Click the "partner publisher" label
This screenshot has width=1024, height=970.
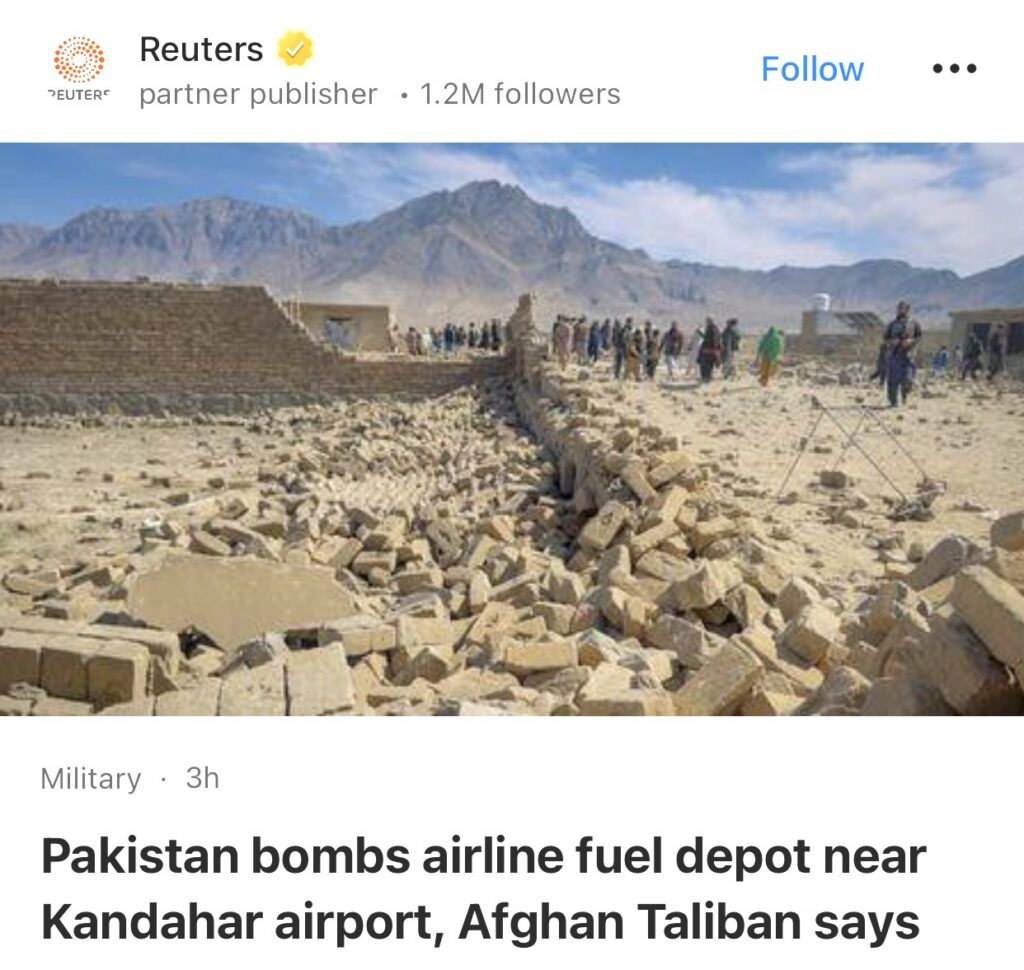pos(259,94)
